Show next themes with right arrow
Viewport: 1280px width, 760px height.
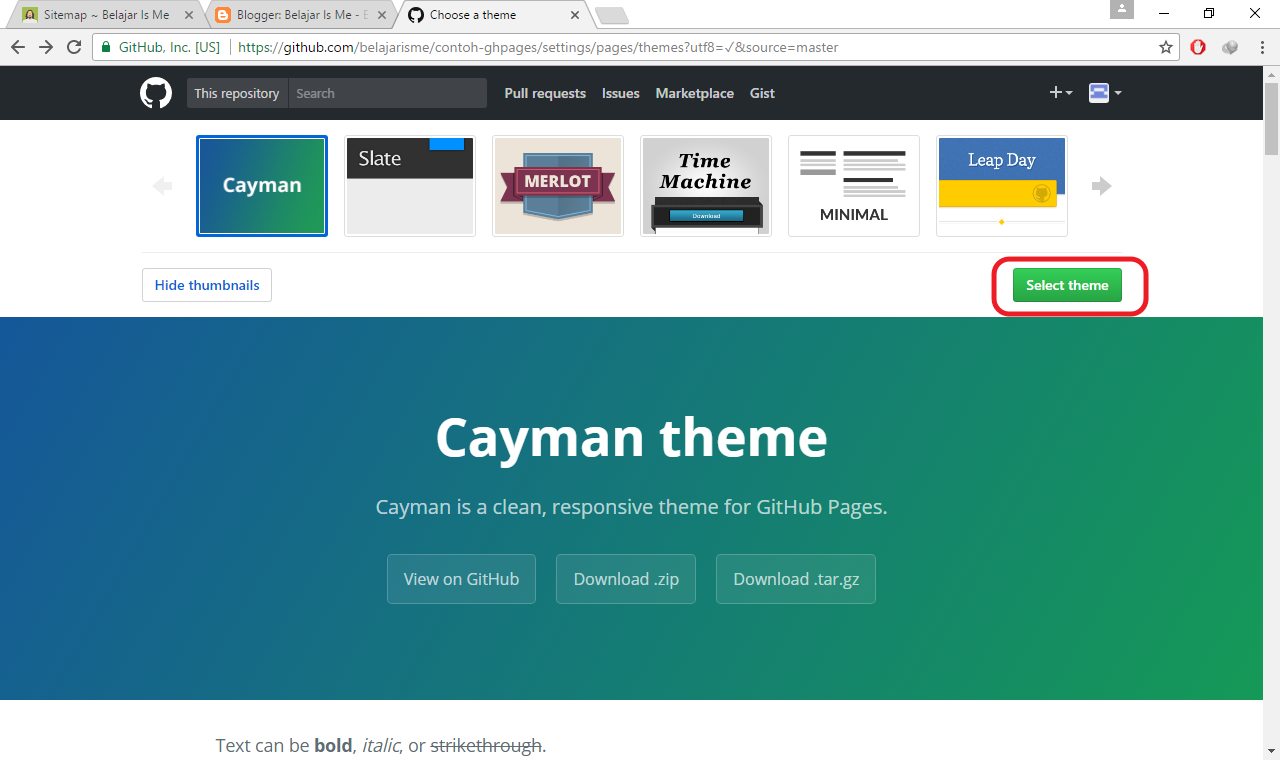pos(1102,186)
